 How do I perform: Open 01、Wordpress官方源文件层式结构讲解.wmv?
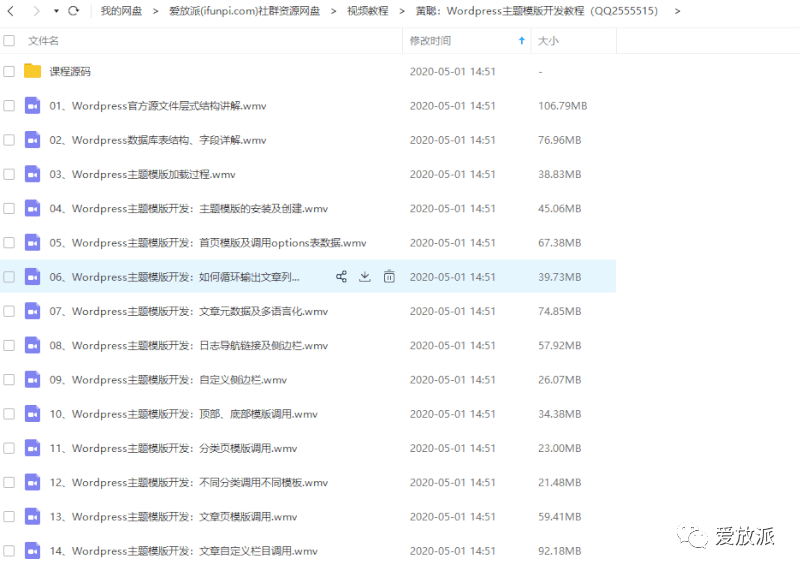click(x=158, y=106)
